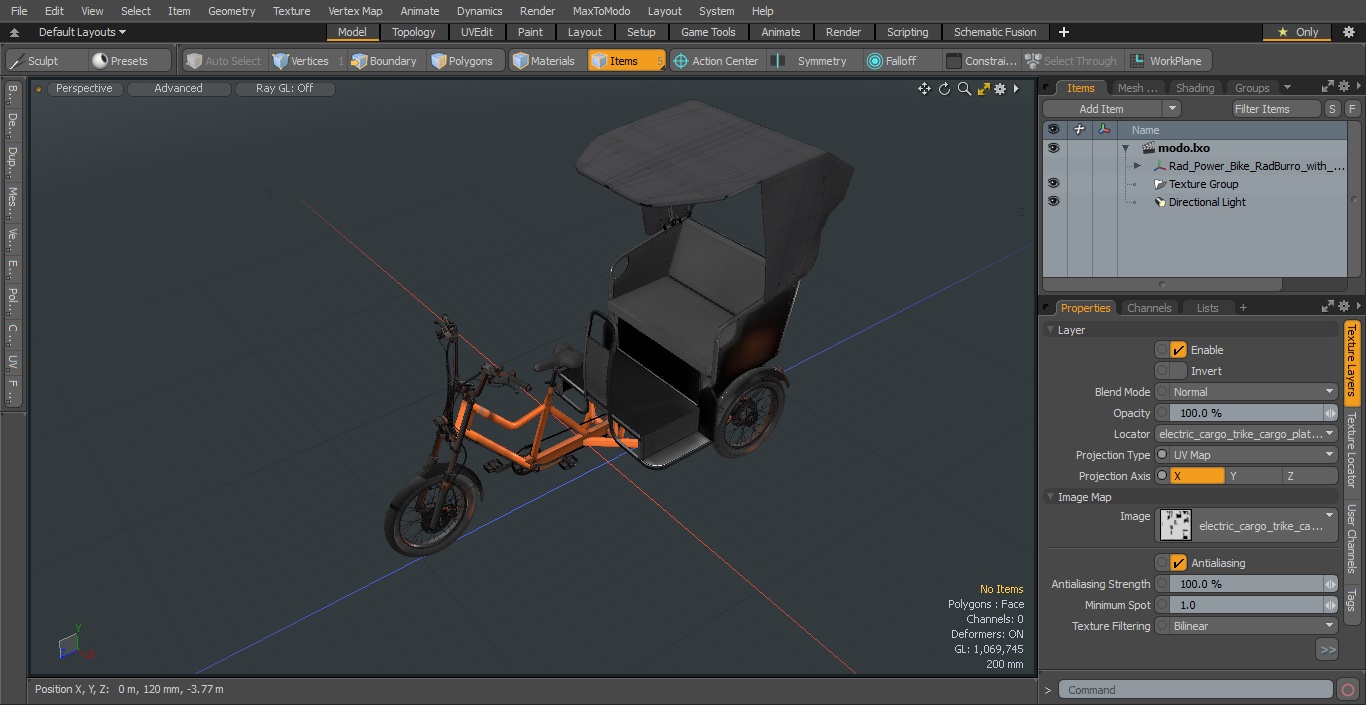Viewport: 1366px width, 705px height.
Task: Open the Vertex Map menu
Action: coord(355,11)
